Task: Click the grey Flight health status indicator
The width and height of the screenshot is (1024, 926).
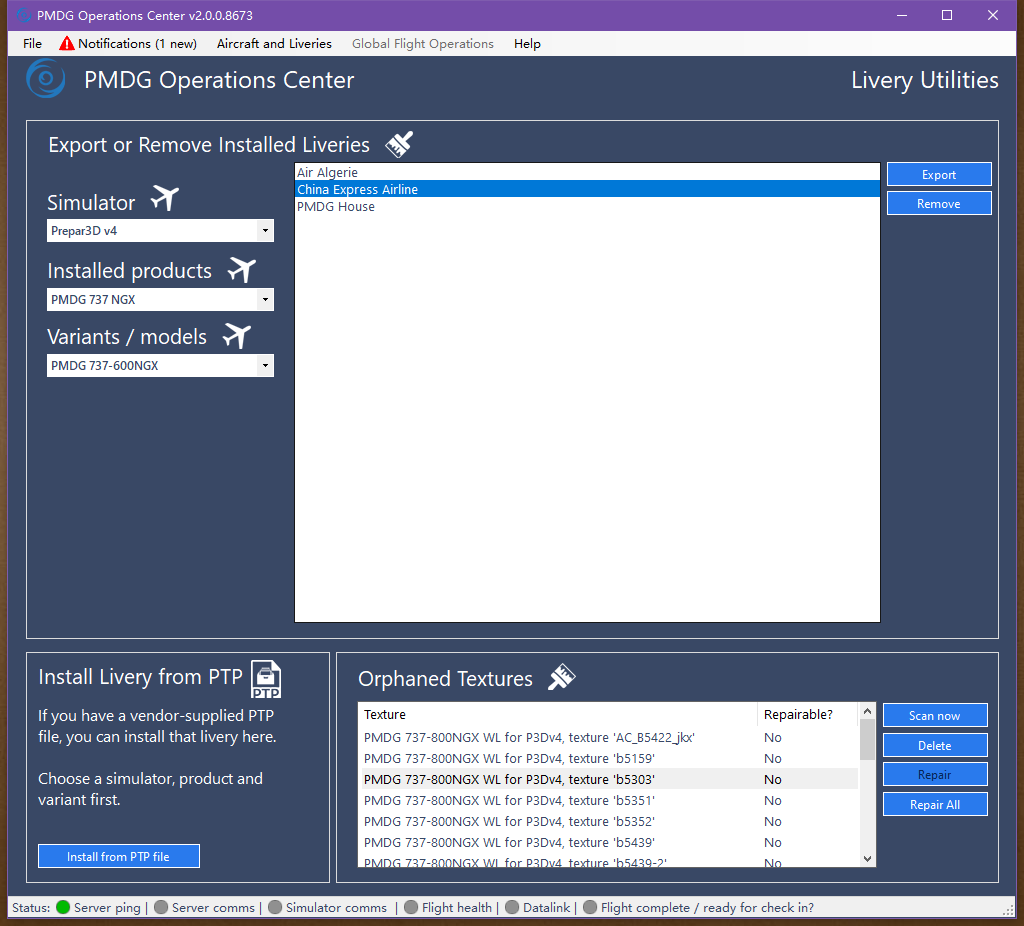Action: coord(411,907)
